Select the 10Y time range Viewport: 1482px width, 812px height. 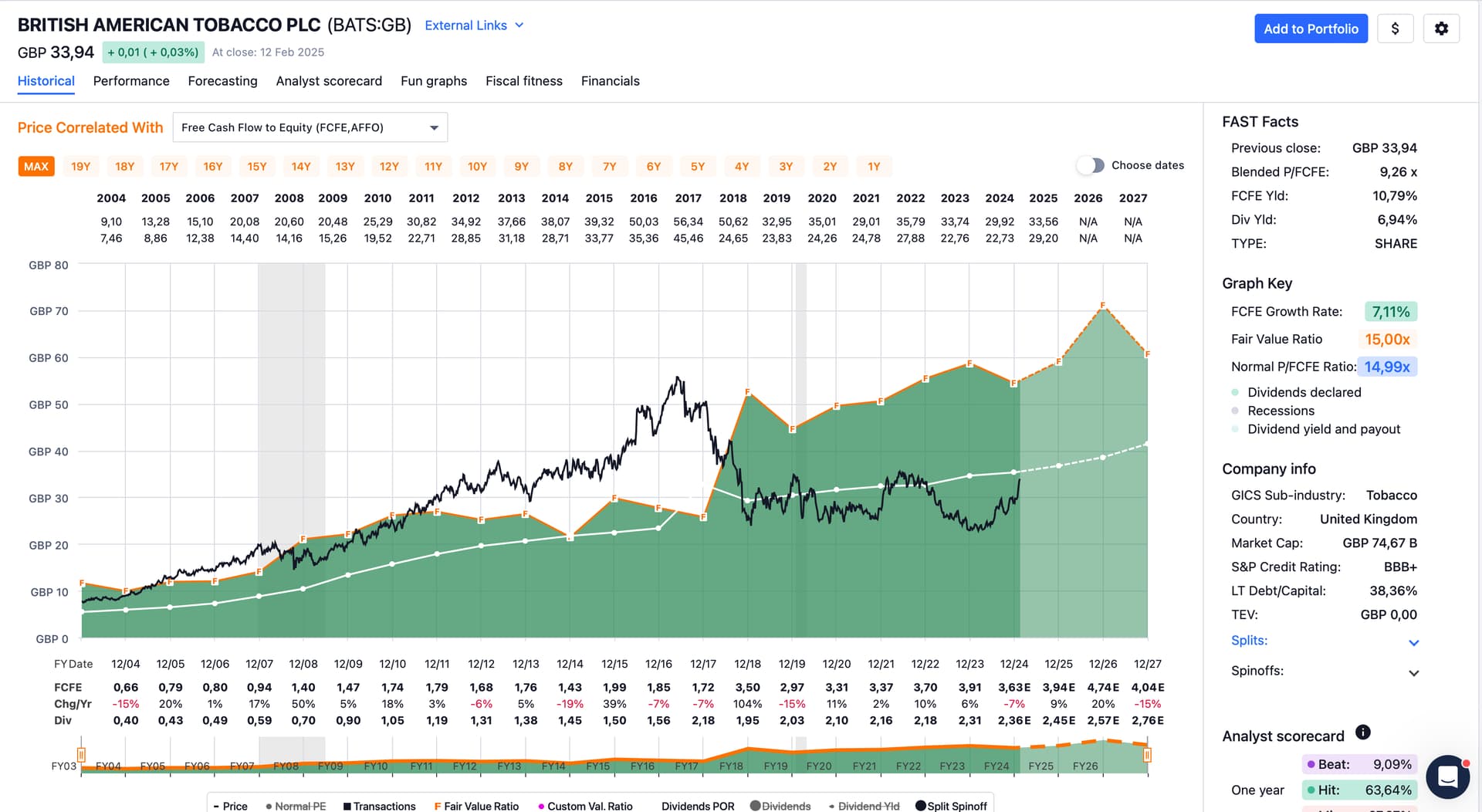pos(477,166)
